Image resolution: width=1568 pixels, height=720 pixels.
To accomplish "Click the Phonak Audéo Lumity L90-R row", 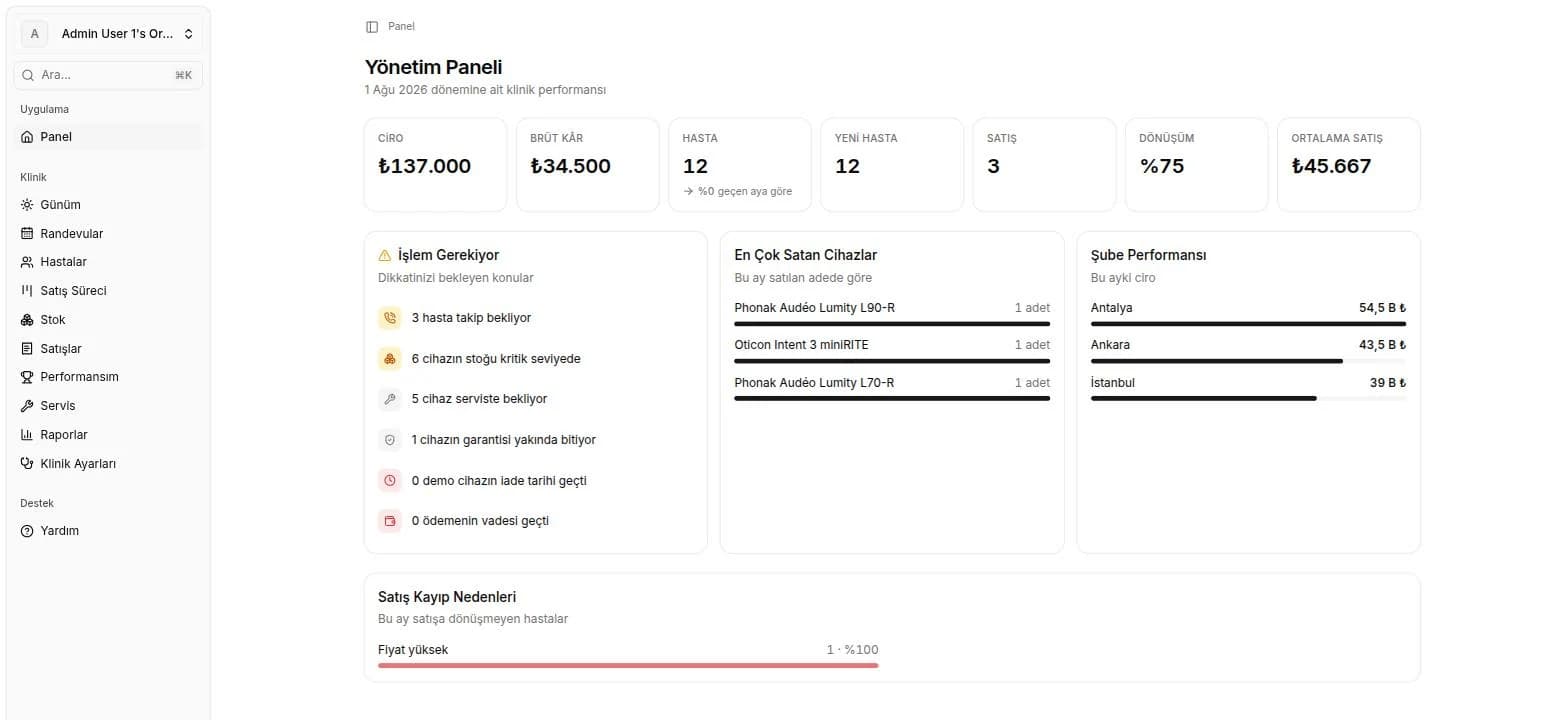I will click(x=892, y=313).
